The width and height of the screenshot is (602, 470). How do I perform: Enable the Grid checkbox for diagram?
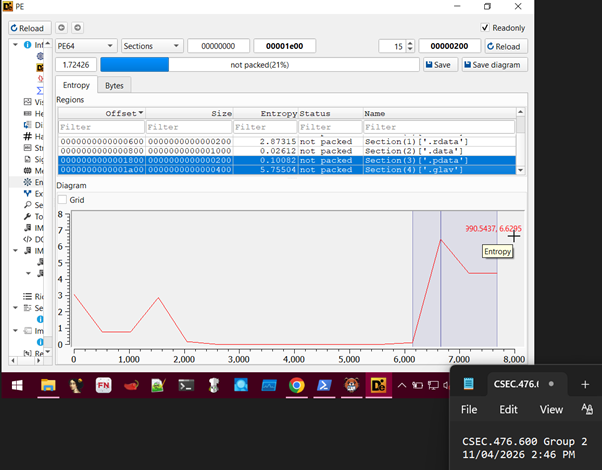click(x=62, y=200)
